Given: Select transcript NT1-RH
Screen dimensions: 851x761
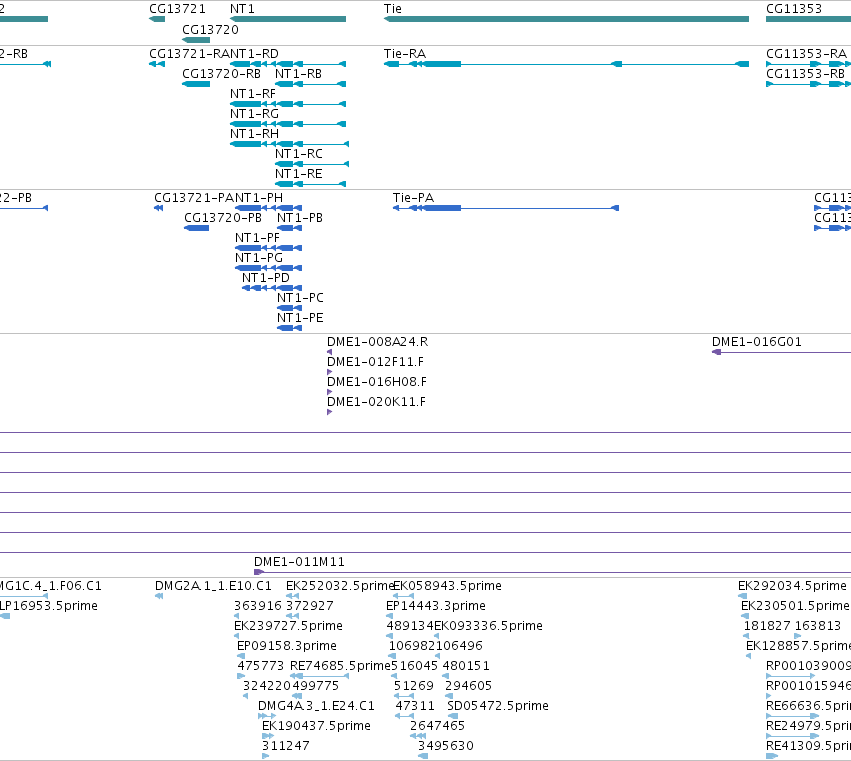Looking at the screenshot, I should coord(289,144).
